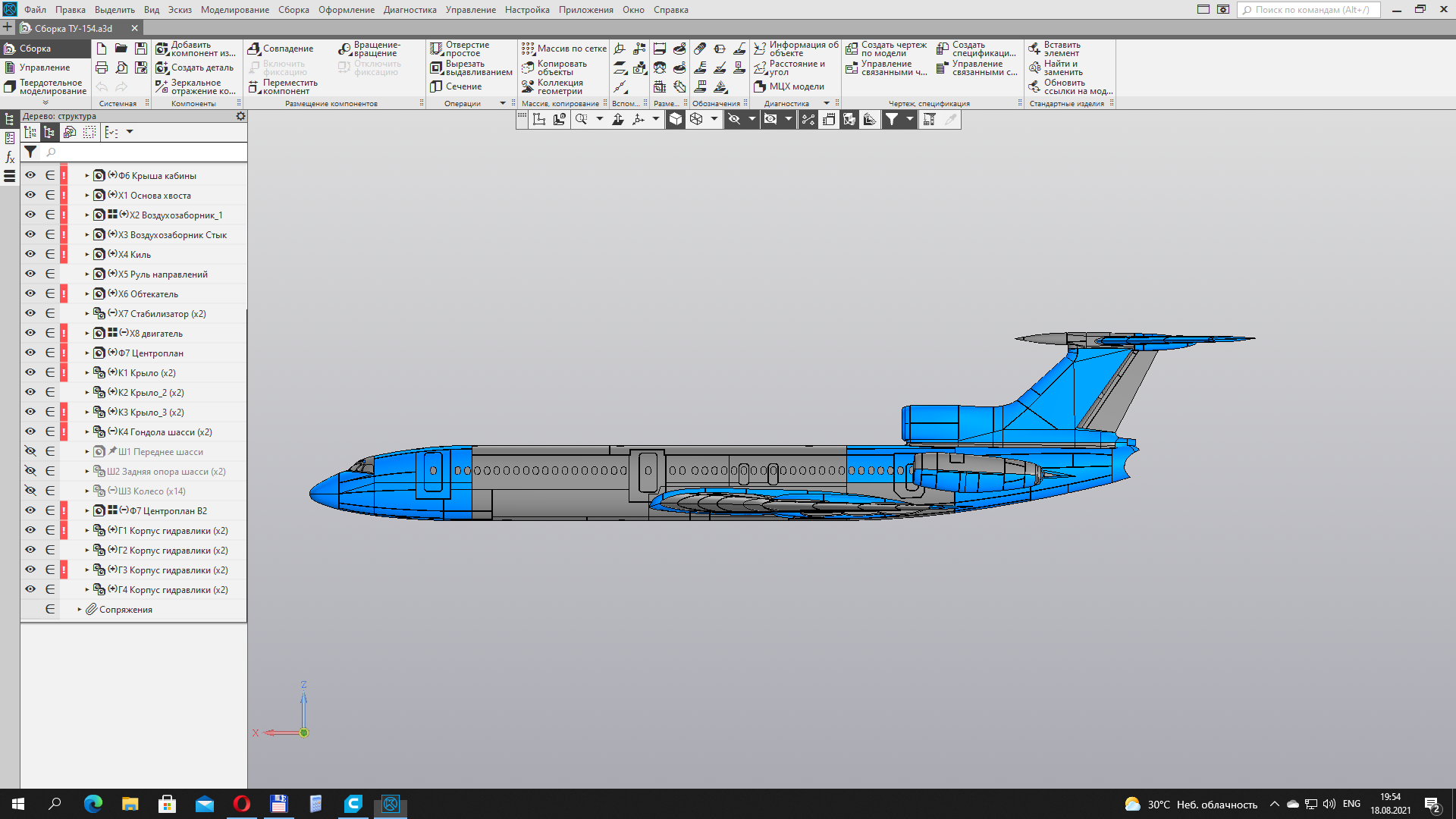Open the Array by grid tool
Viewport: 1456px width, 819px height.
(x=528, y=49)
